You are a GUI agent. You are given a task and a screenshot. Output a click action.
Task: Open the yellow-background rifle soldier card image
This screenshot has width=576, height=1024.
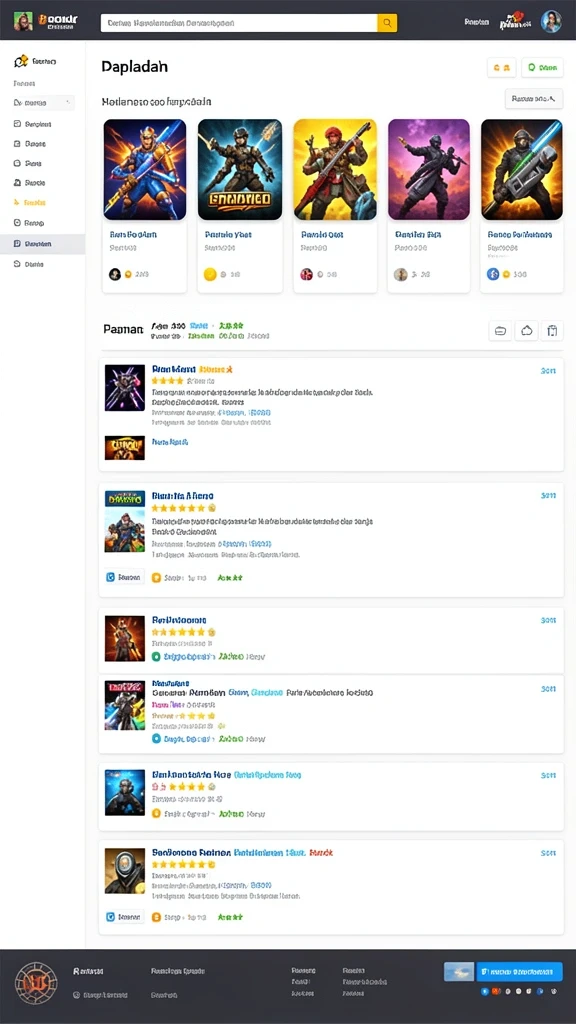[x=335, y=169]
